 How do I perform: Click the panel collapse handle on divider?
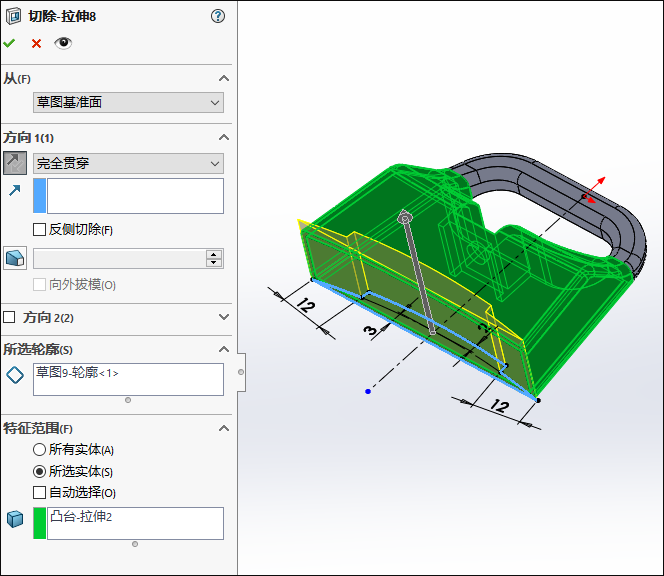pyautogui.click(x=241, y=372)
